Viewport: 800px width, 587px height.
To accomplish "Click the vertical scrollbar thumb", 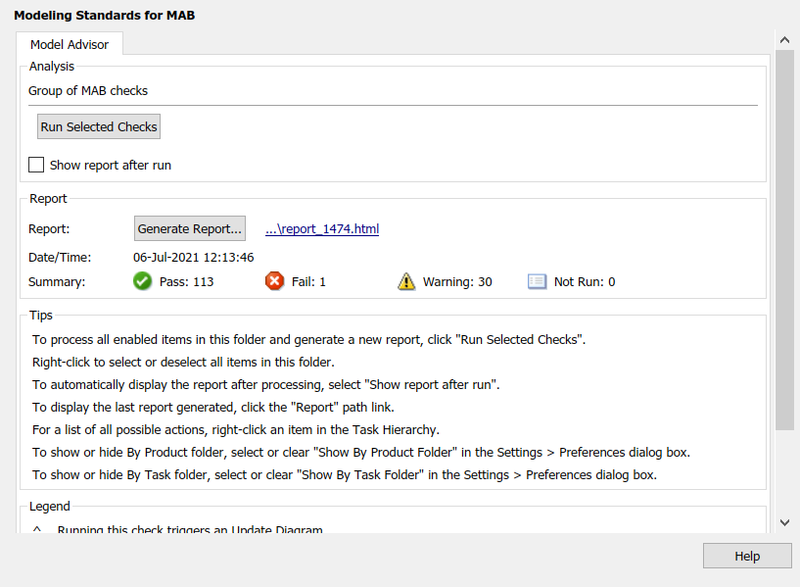I will pos(785,240).
